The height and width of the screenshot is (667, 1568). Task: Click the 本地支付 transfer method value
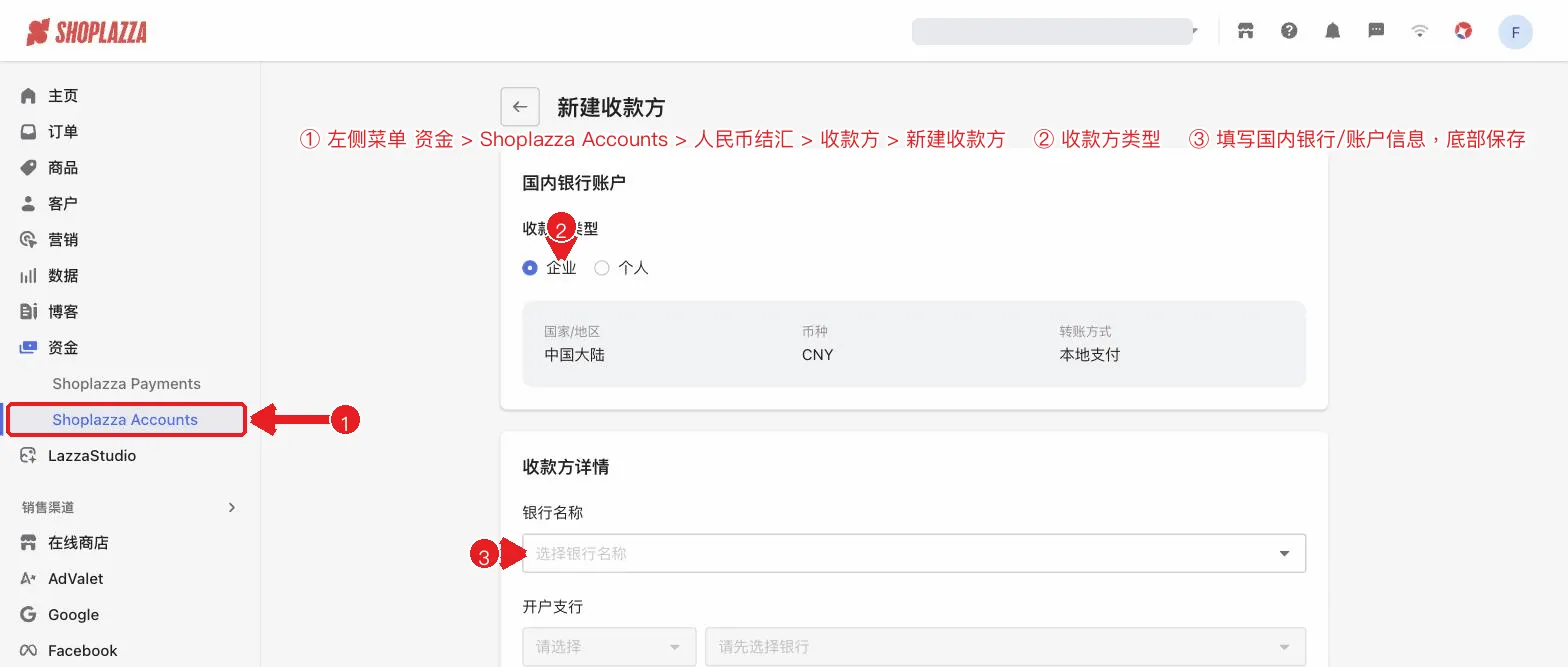tap(1090, 355)
